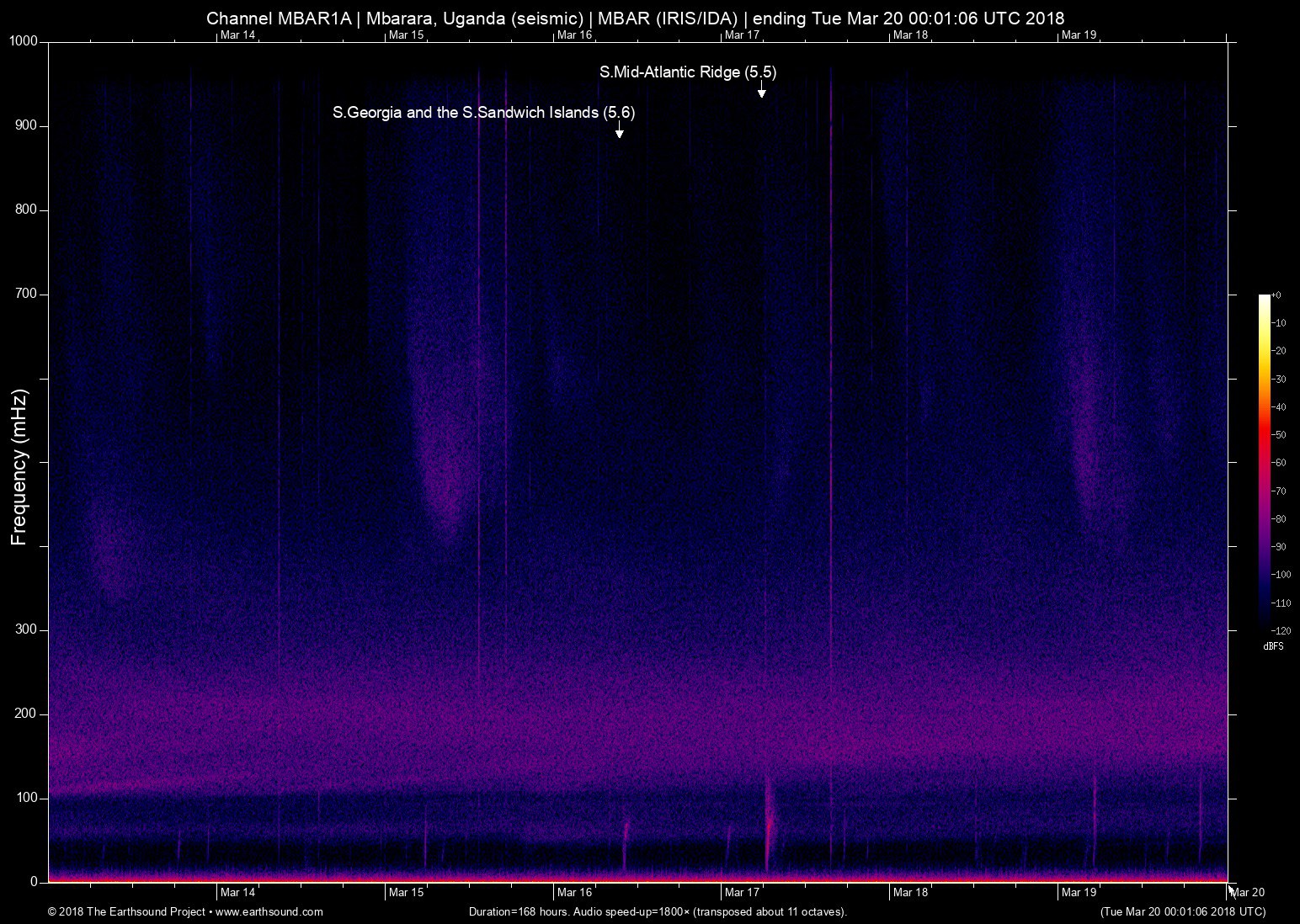Screen dimensions: 1300x924
Task: Select the S.Mid-Atlantic Ridge (5.5) annotation
Action: point(687,72)
